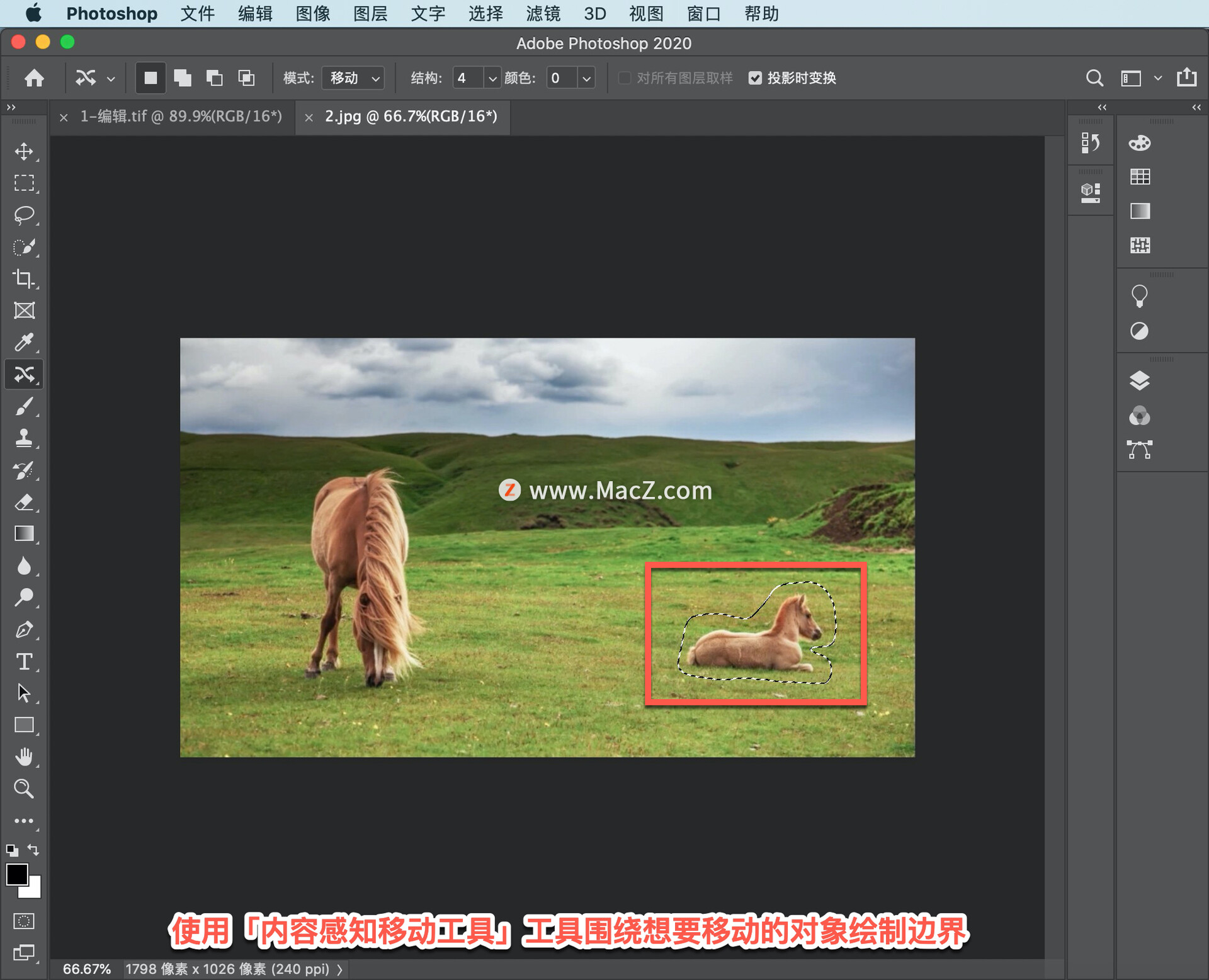Collapse the right panel group arrows
This screenshot has height=980, width=1209.
tap(1196, 107)
